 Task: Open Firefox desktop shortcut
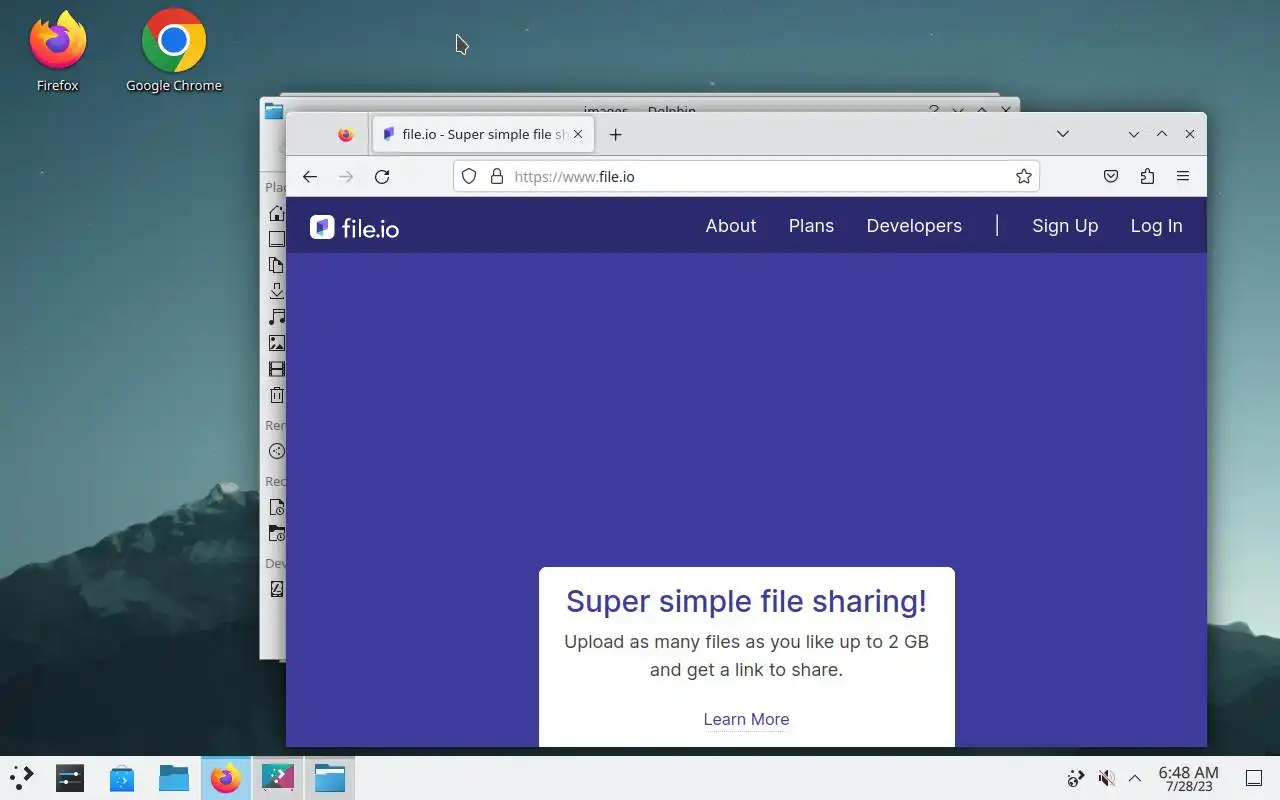(57, 52)
